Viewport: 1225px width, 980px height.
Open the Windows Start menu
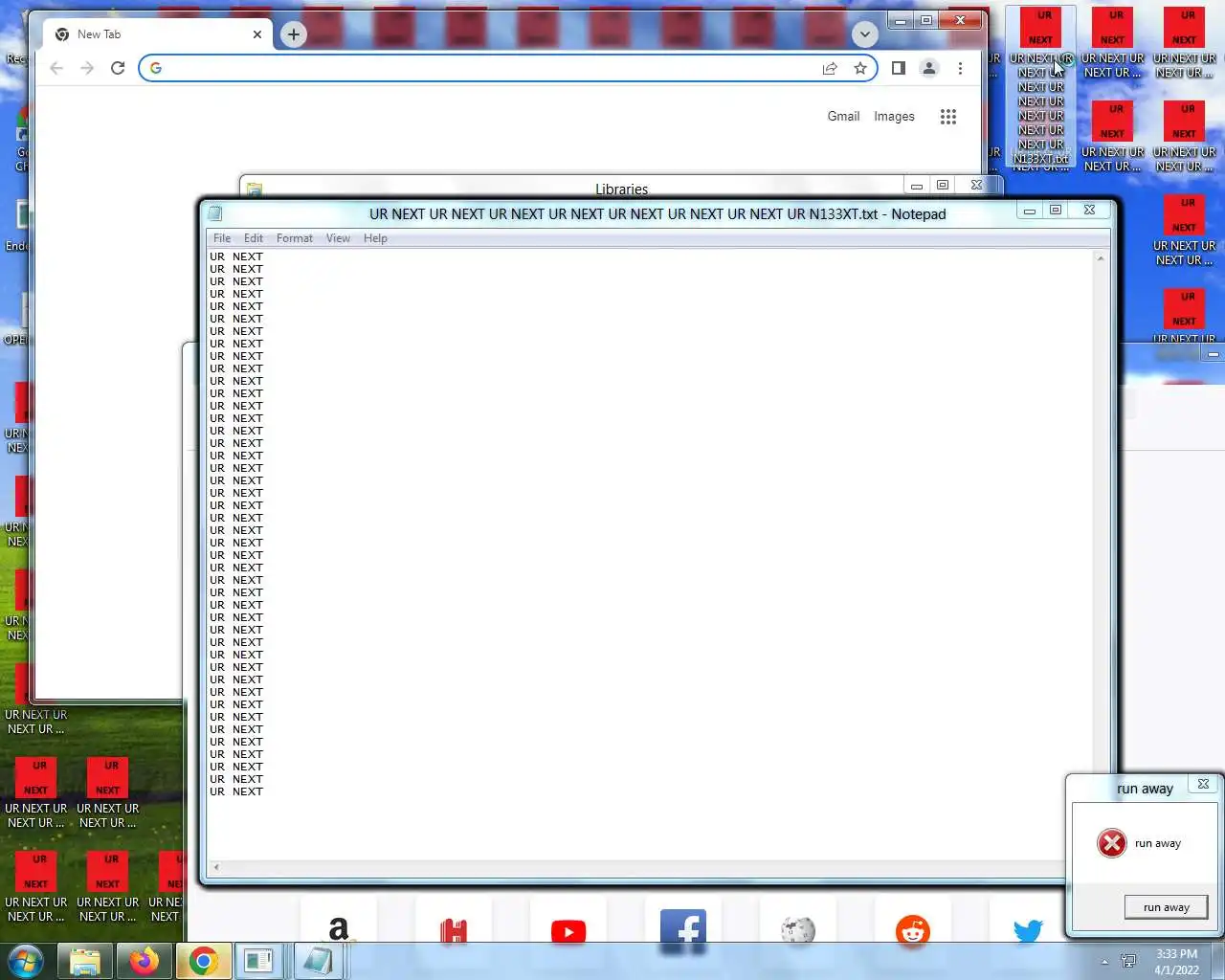pos(26,961)
